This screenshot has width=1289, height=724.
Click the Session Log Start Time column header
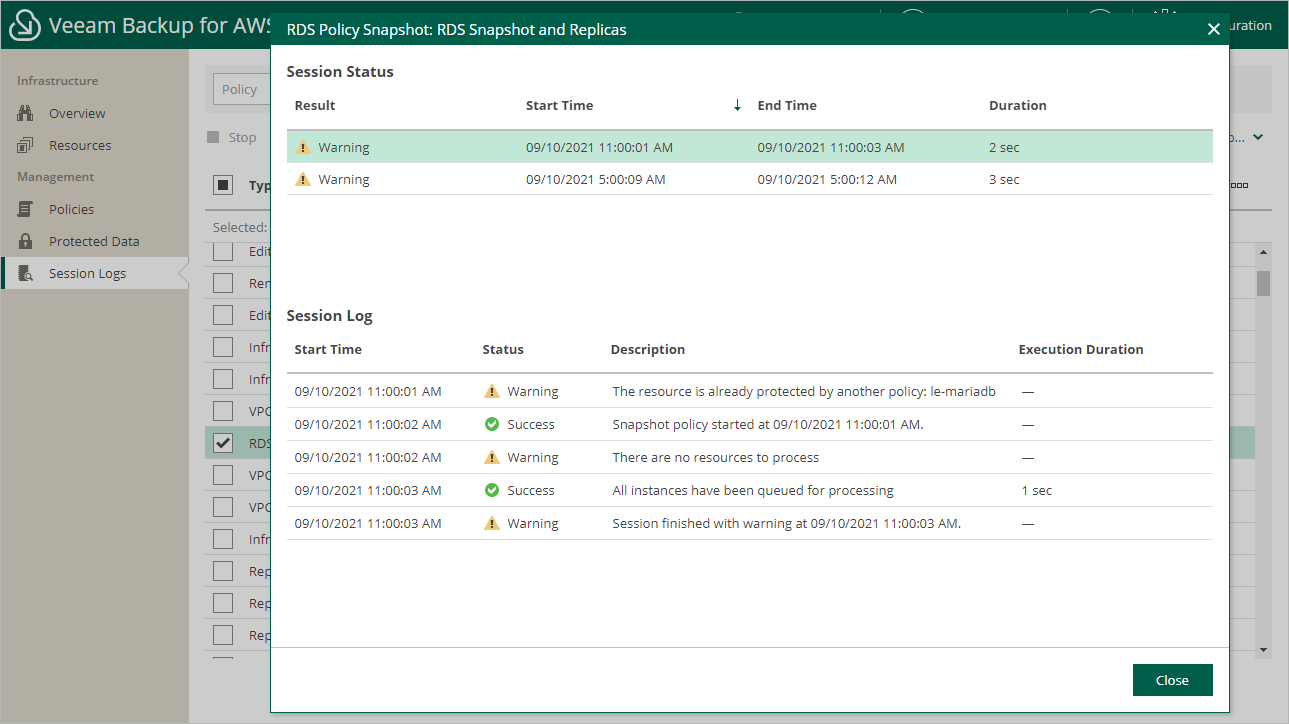click(x=328, y=349)
